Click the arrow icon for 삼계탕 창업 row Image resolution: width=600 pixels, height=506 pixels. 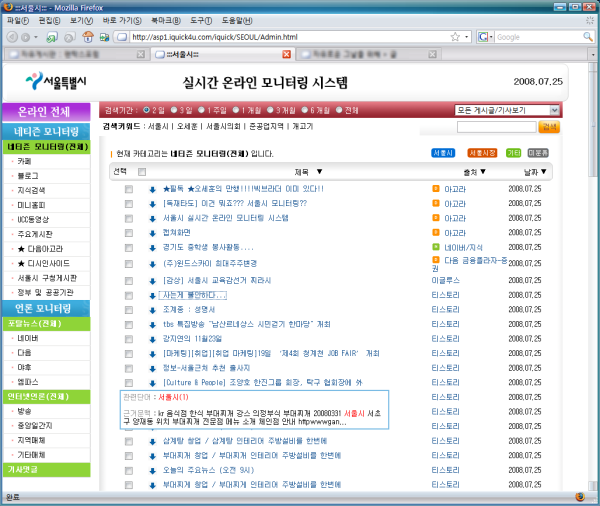coord(153,442)
